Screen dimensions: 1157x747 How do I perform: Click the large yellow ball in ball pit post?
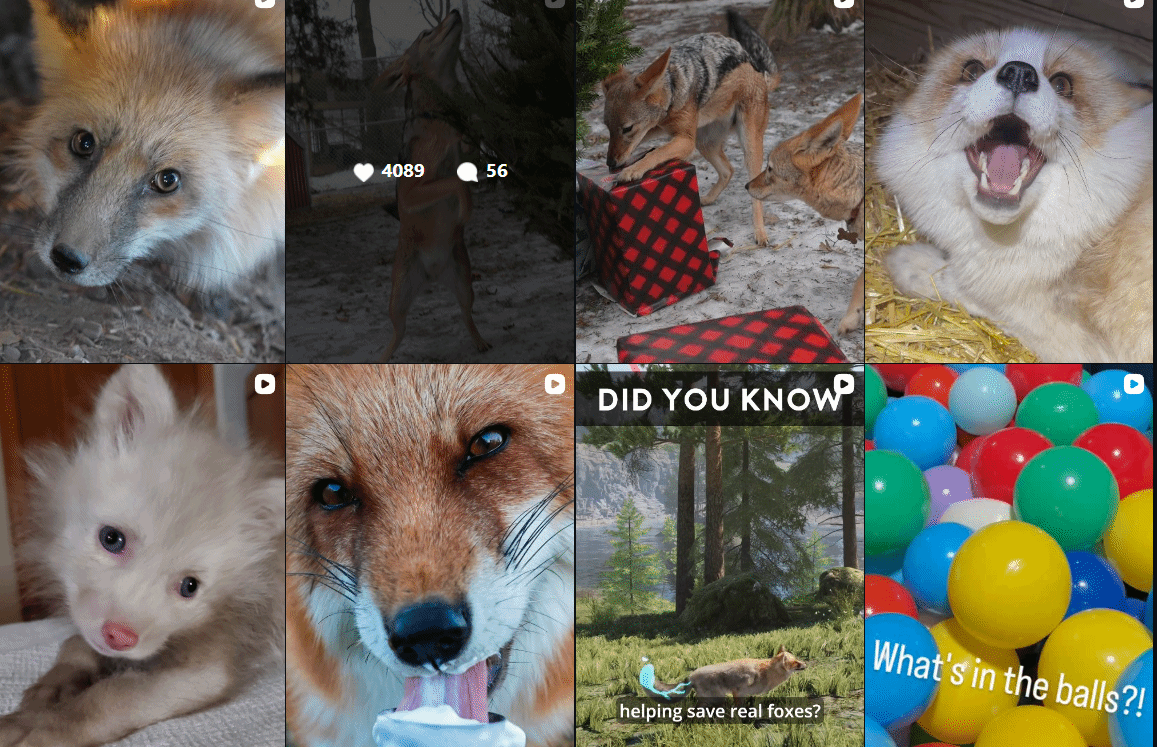point(1009,583)
